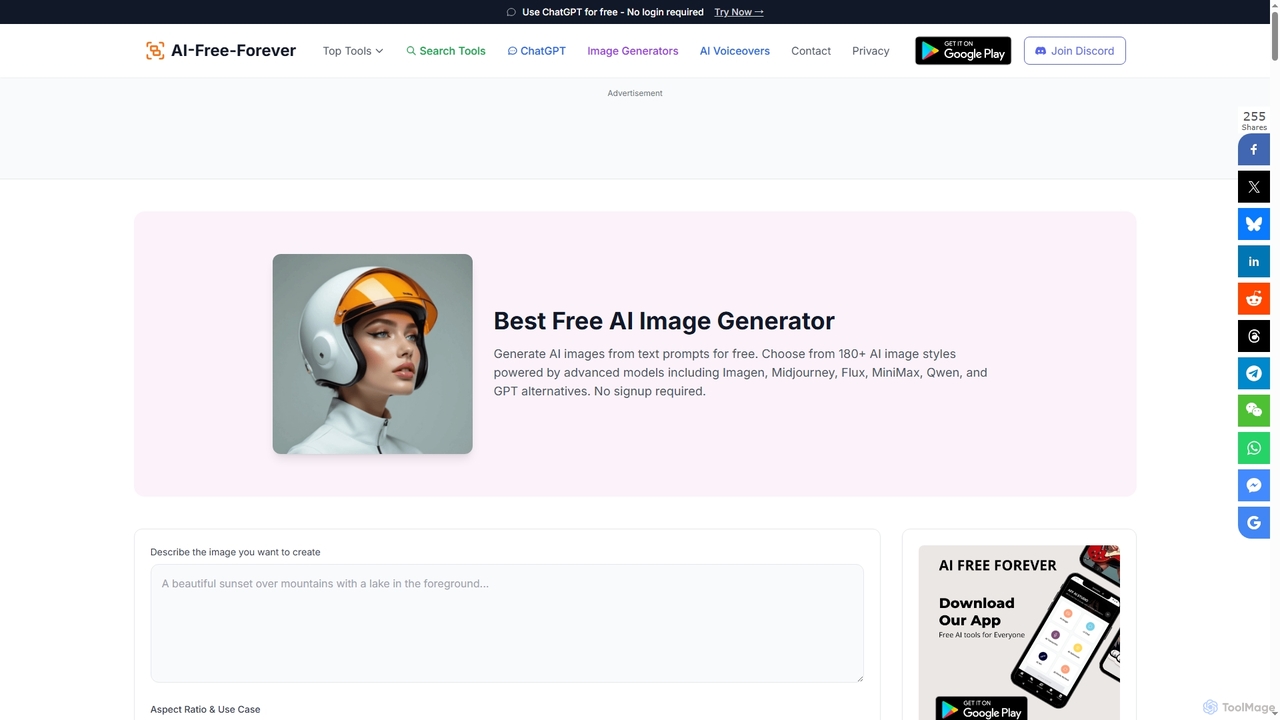1280x720 pixels.
Task: Open the Privacy page
Action: pyautogui.click(x=871, y=51)
